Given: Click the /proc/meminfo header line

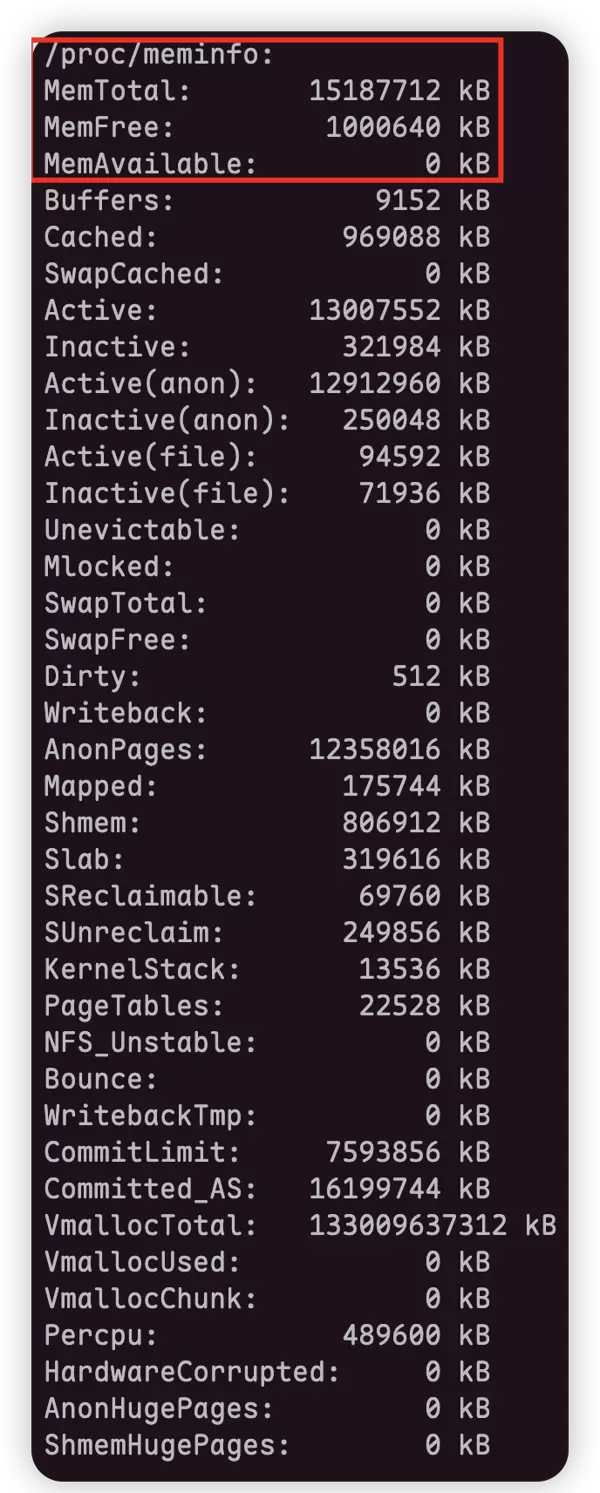Looking at the screenshot, I should (159, 55).
